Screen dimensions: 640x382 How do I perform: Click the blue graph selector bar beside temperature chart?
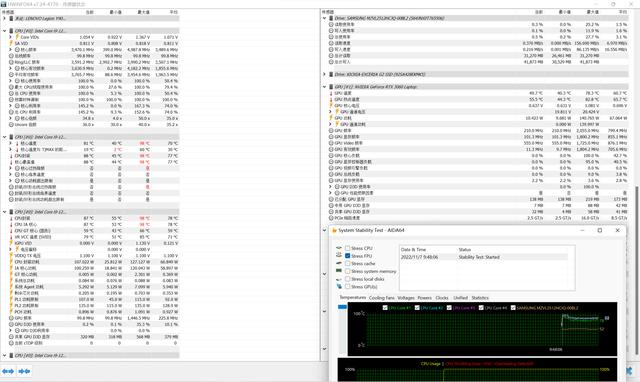click(x=342, y=307)
